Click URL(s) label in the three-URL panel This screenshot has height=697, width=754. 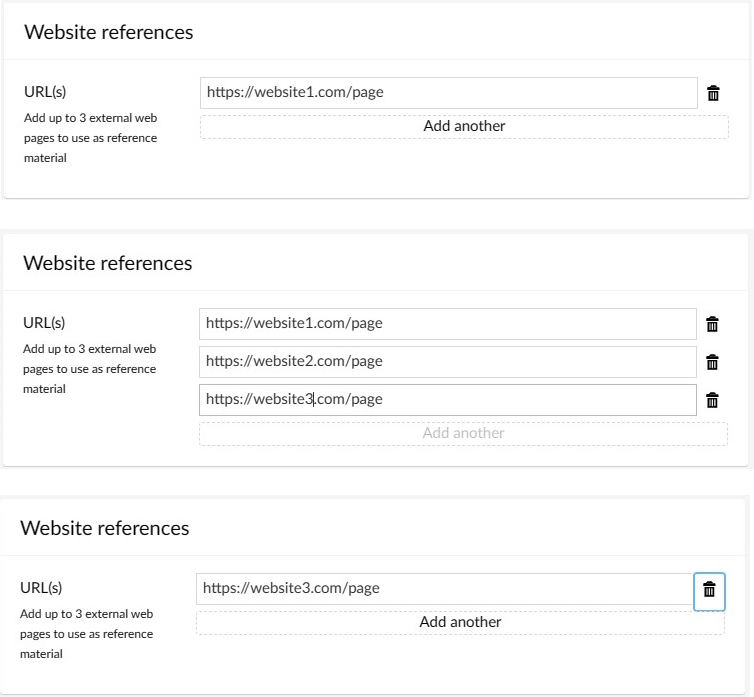tap(44, 323)
